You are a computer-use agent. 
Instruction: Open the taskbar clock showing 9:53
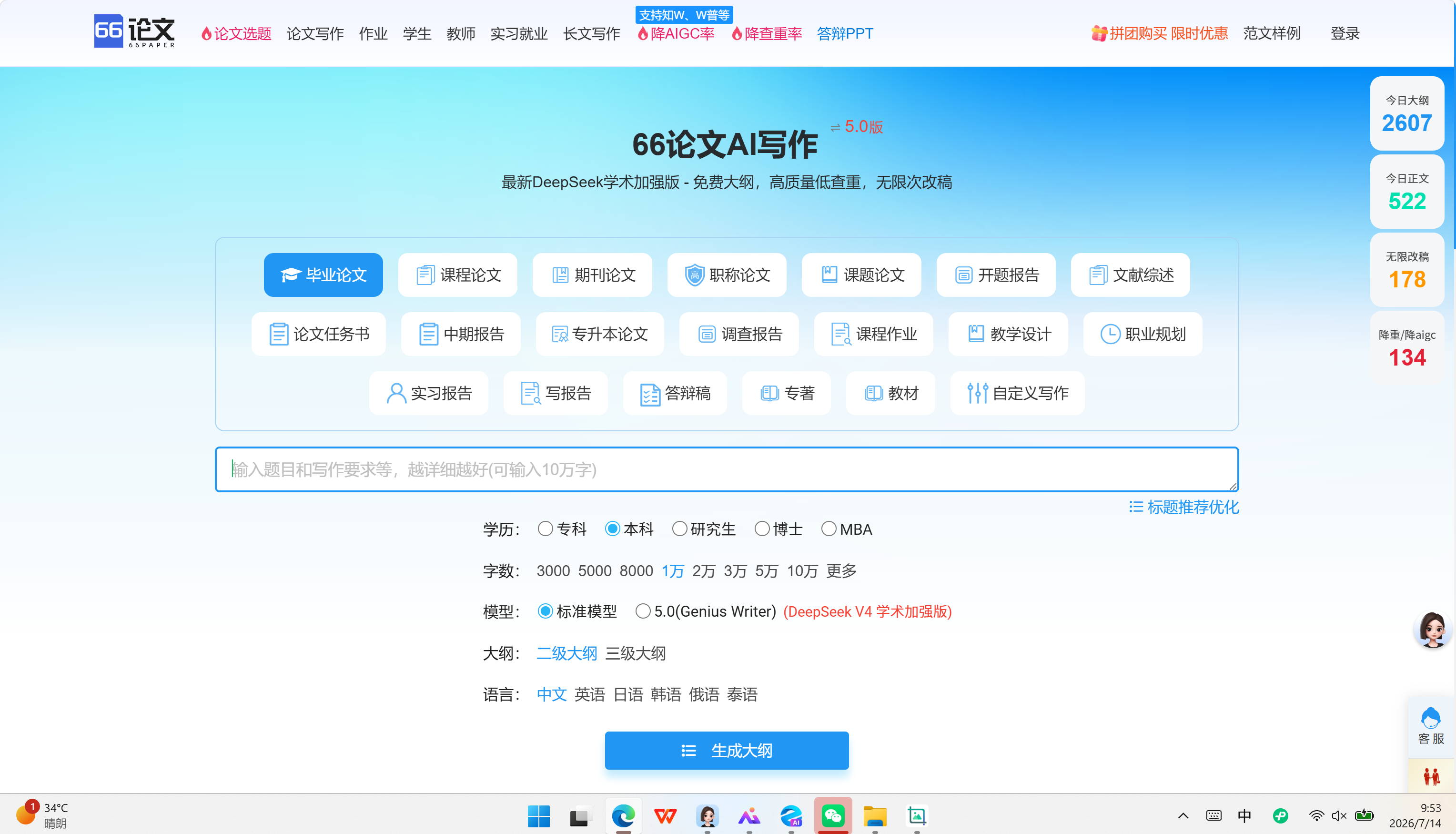[x=1416, y=816]
